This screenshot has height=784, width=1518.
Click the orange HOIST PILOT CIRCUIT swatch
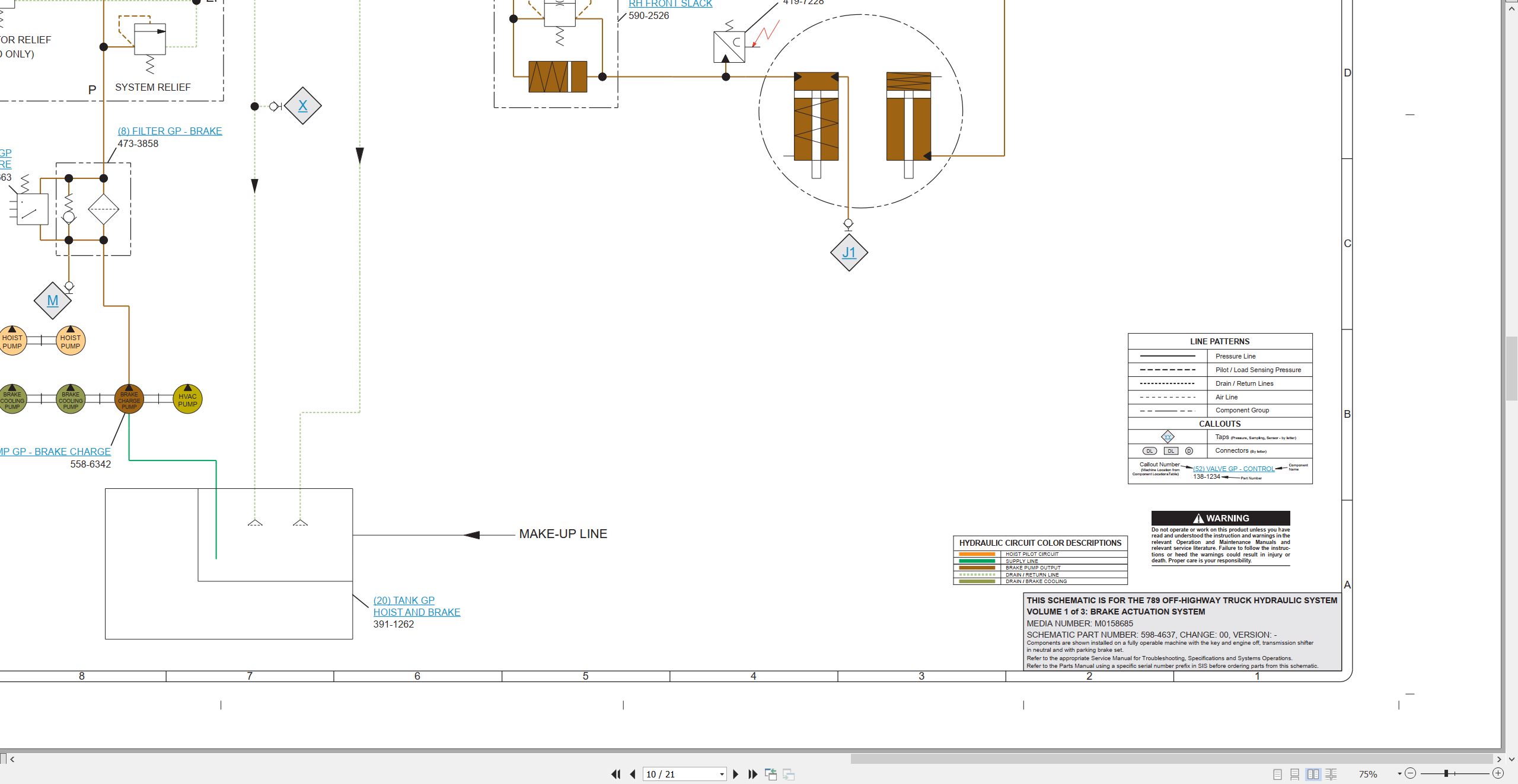(x=977, y=554)
